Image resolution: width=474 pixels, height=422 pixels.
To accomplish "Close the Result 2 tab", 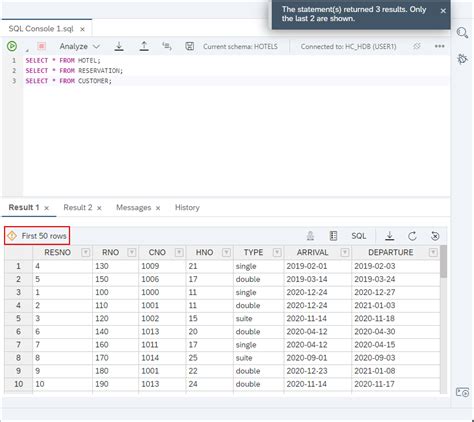I will coord(99,208).
